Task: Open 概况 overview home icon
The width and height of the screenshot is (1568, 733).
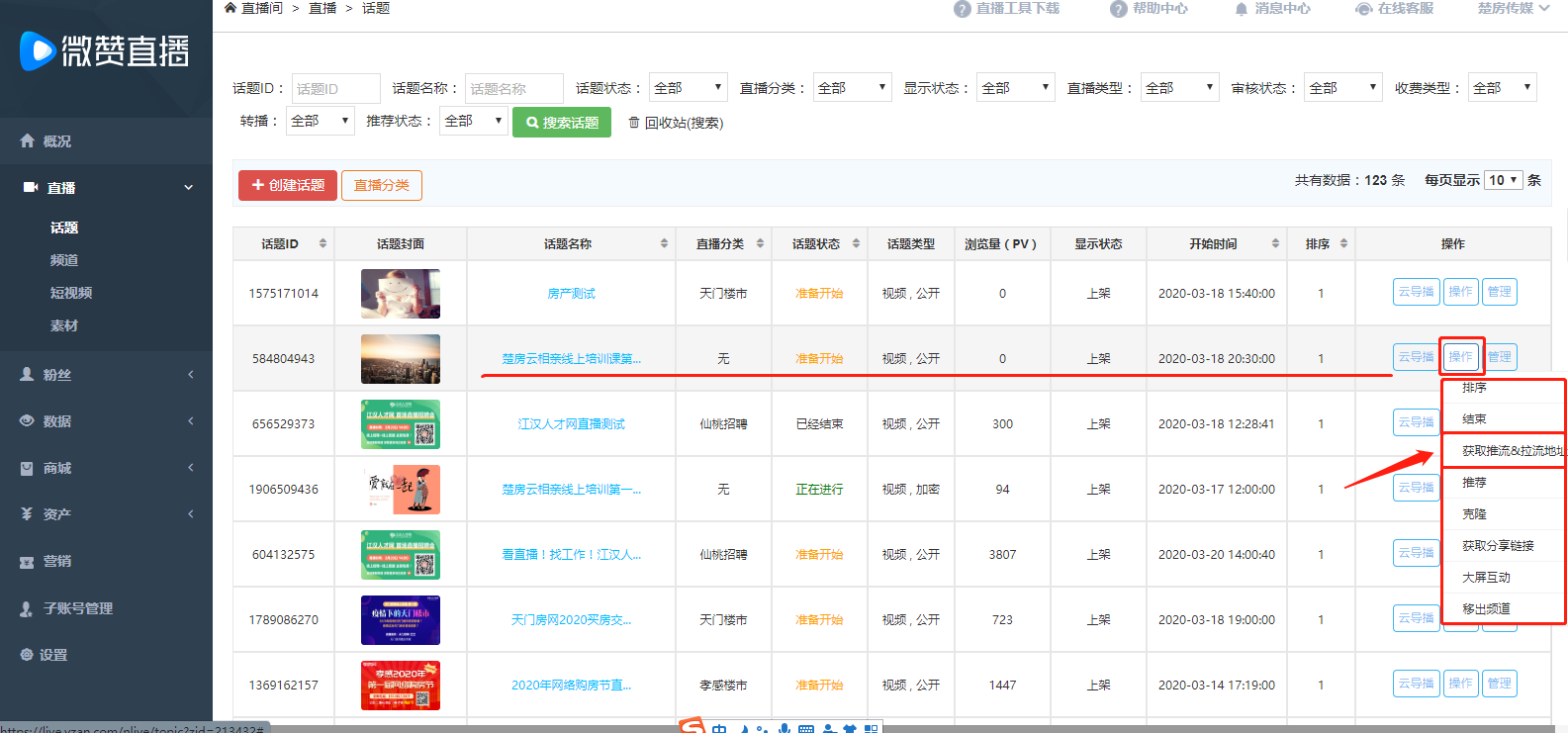Action: (x=28, y=141)
